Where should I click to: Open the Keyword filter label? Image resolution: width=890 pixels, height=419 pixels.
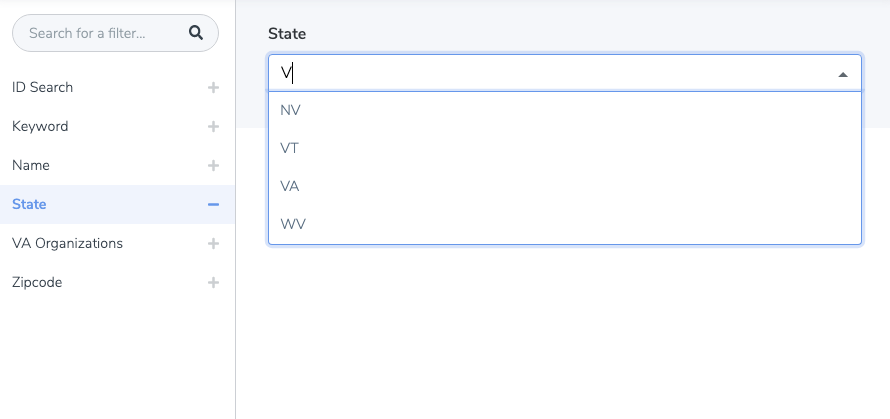[40, 127]
